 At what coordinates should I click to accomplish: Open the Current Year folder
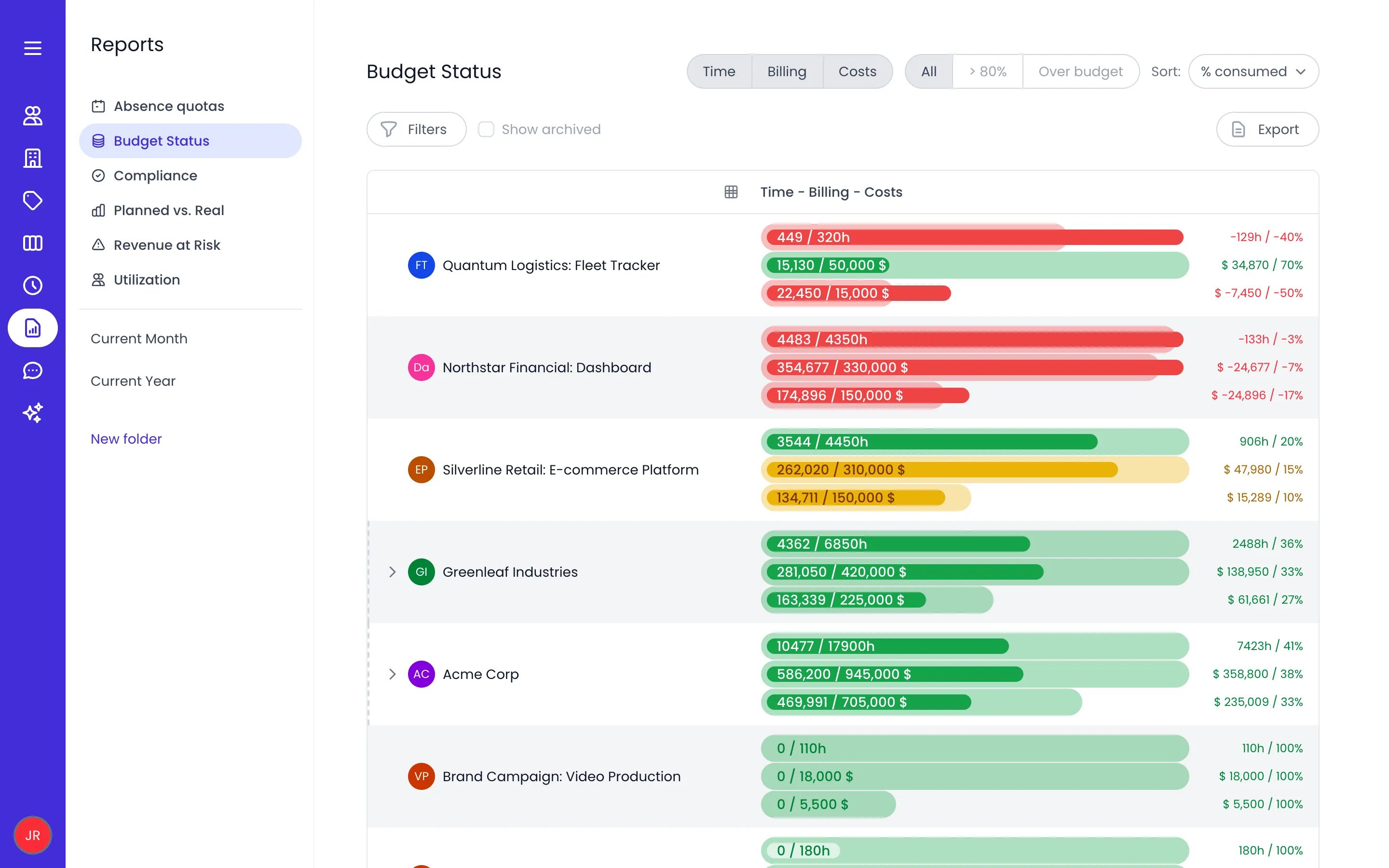pyautogui.click(x=133, y=381)
